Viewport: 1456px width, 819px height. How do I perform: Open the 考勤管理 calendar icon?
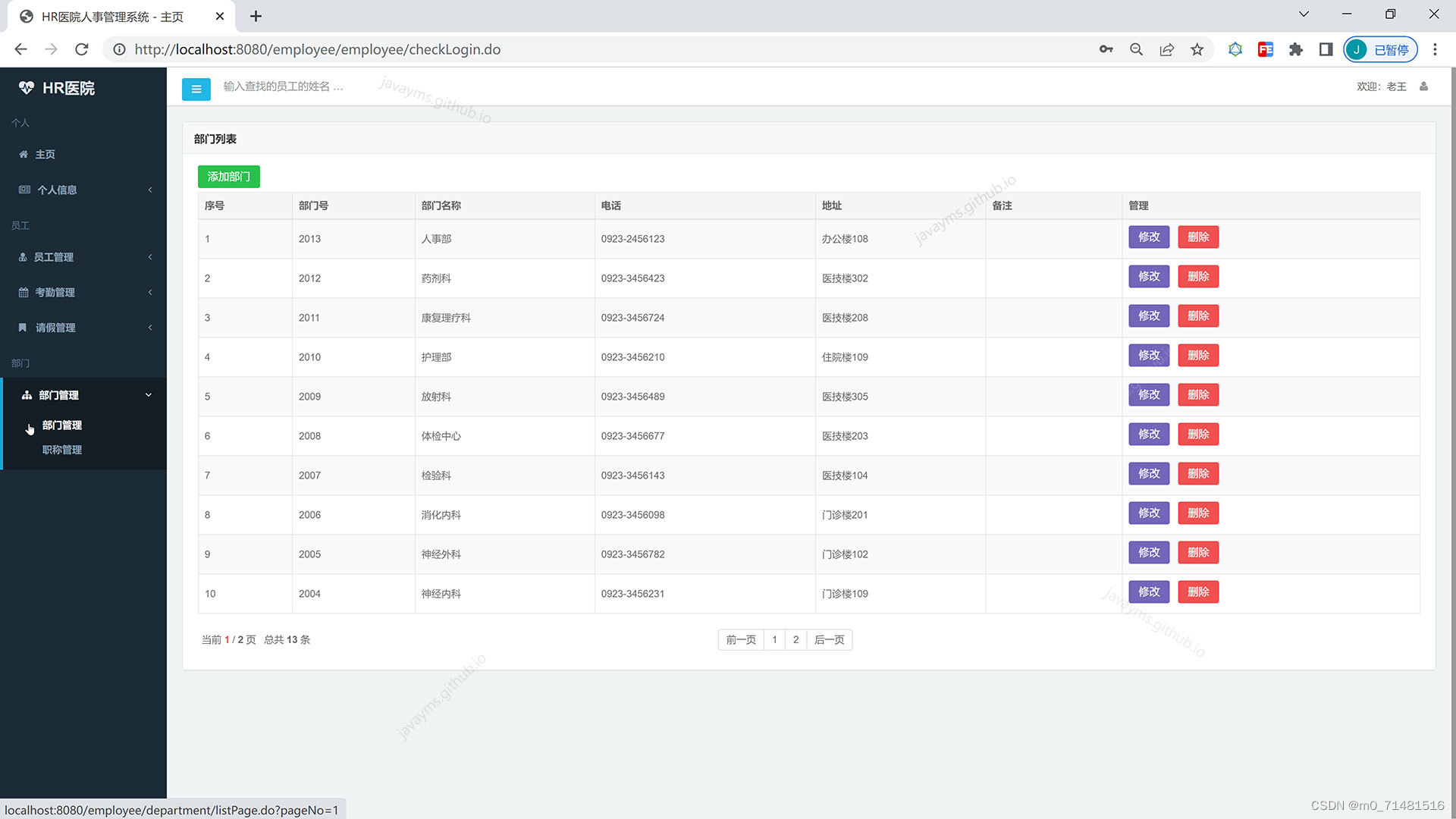[x=24, y=292]
